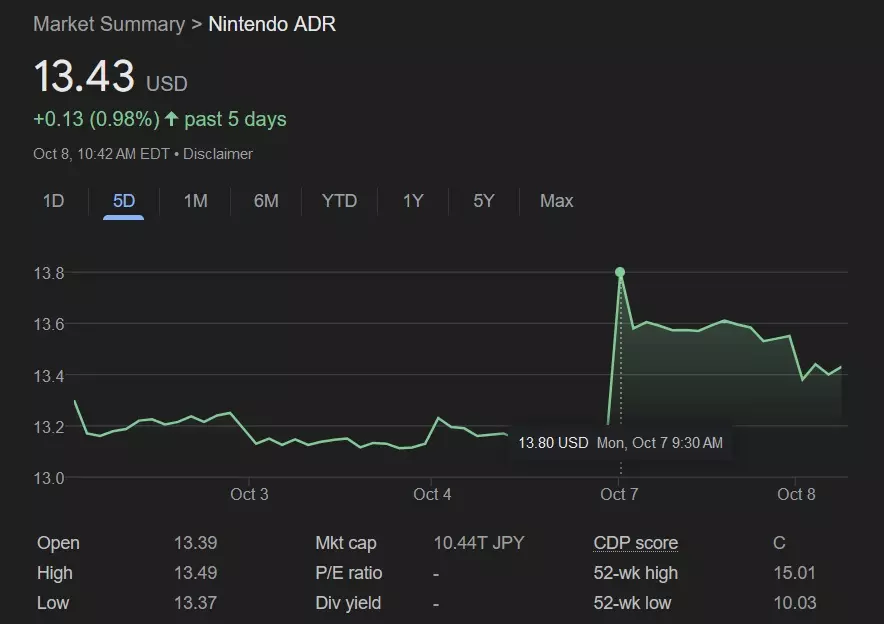Select the 1Y time range
The image size is (884, 624).
(413, 201)
